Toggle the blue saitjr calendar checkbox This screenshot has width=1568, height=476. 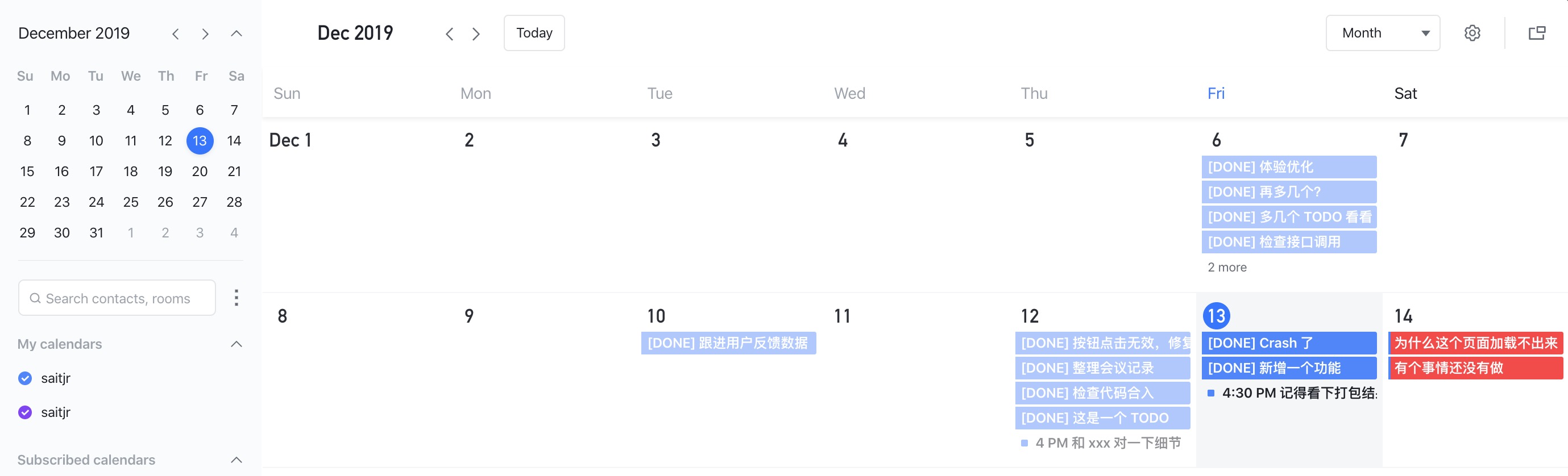[25, 378]
